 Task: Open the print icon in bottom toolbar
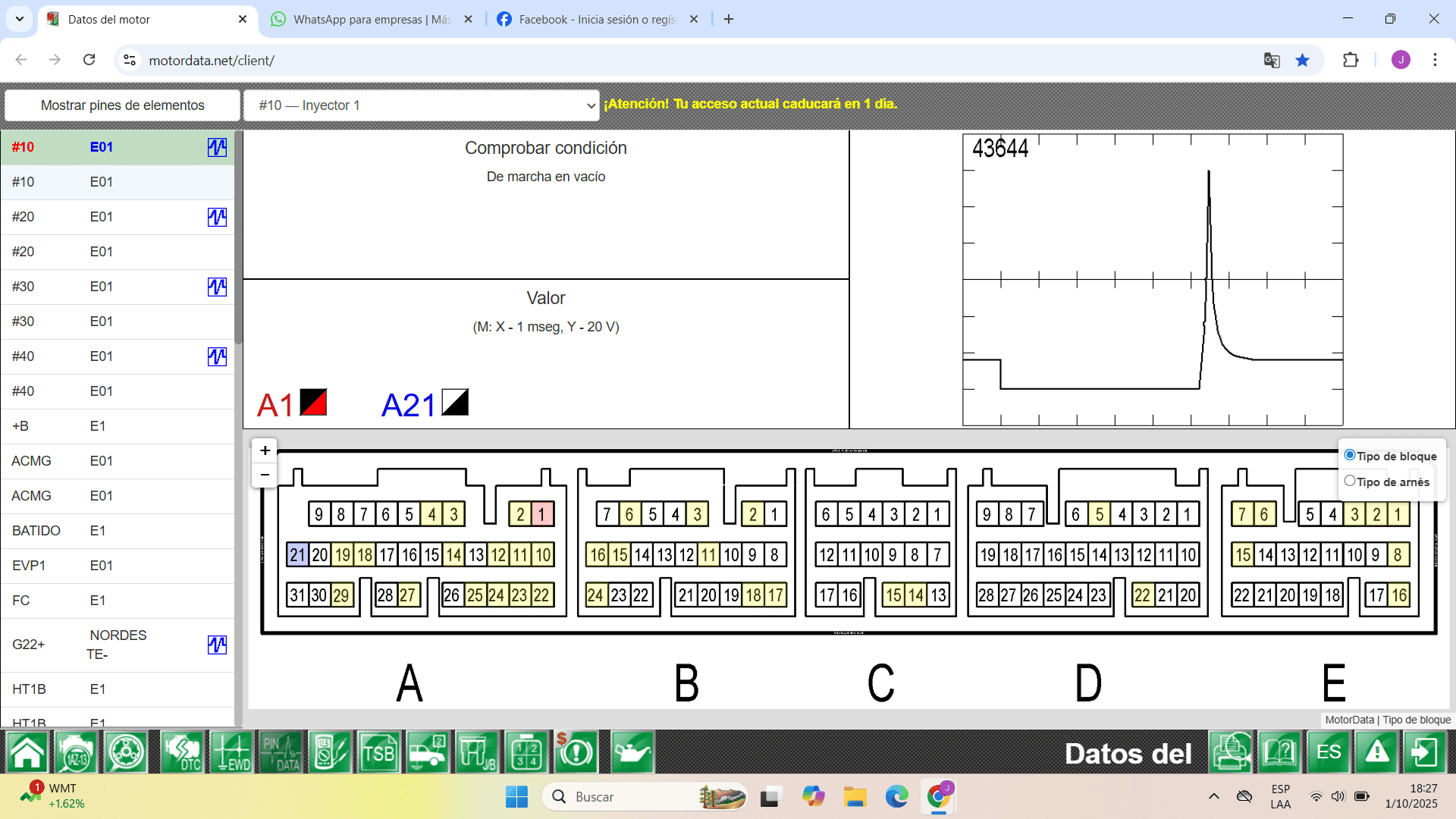(1231, 752)
